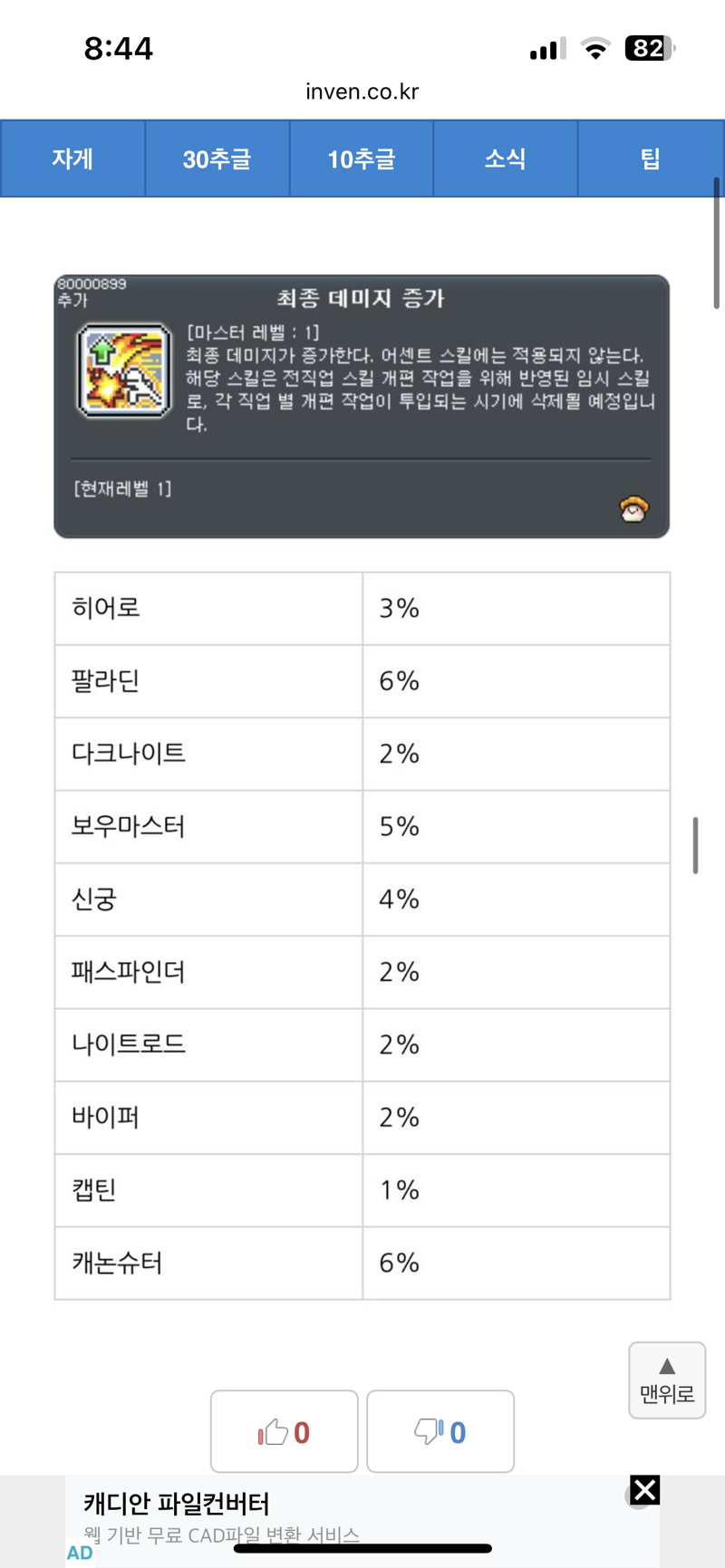This screenshot has height=1568, width=725.
Task: Tap the up arrow in 맨위로 button
Action: 667,1366
